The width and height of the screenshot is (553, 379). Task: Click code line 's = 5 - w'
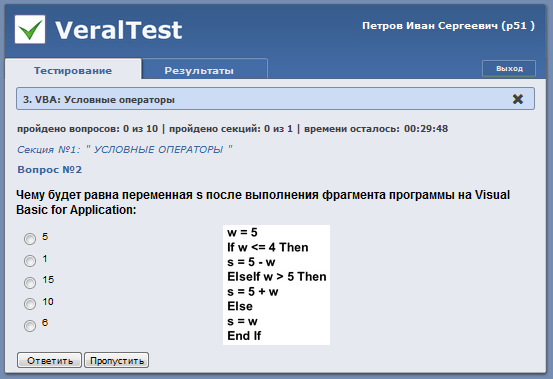click(251, 262)
